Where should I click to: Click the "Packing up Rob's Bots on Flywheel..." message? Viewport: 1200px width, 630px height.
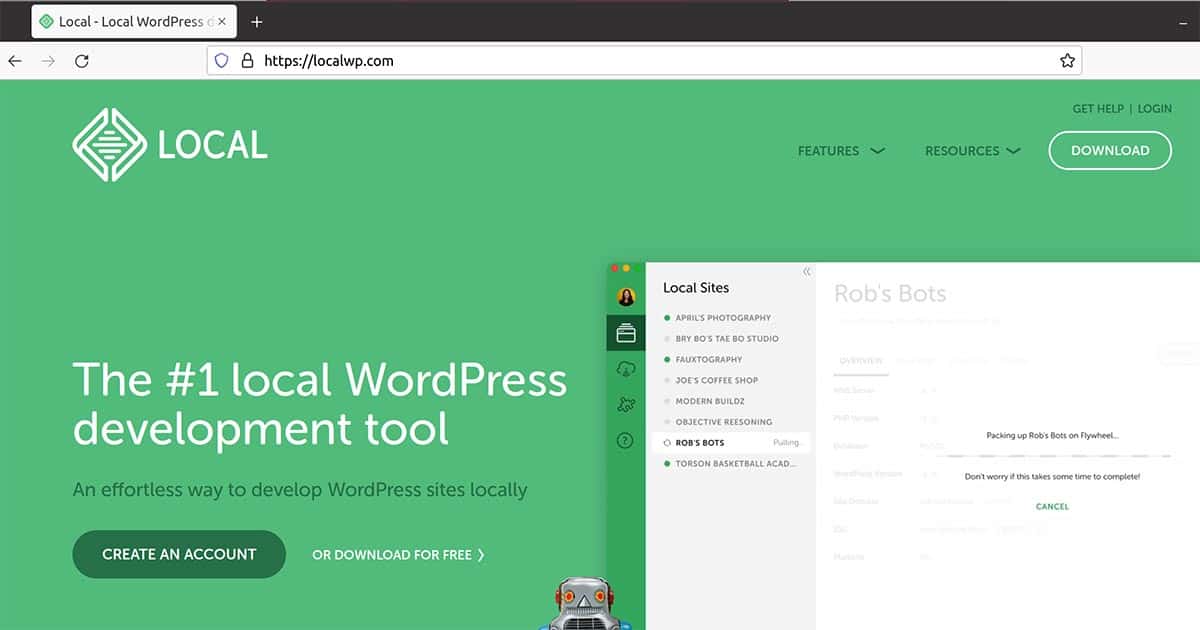pyautogui.click(x=1052, y=436)
